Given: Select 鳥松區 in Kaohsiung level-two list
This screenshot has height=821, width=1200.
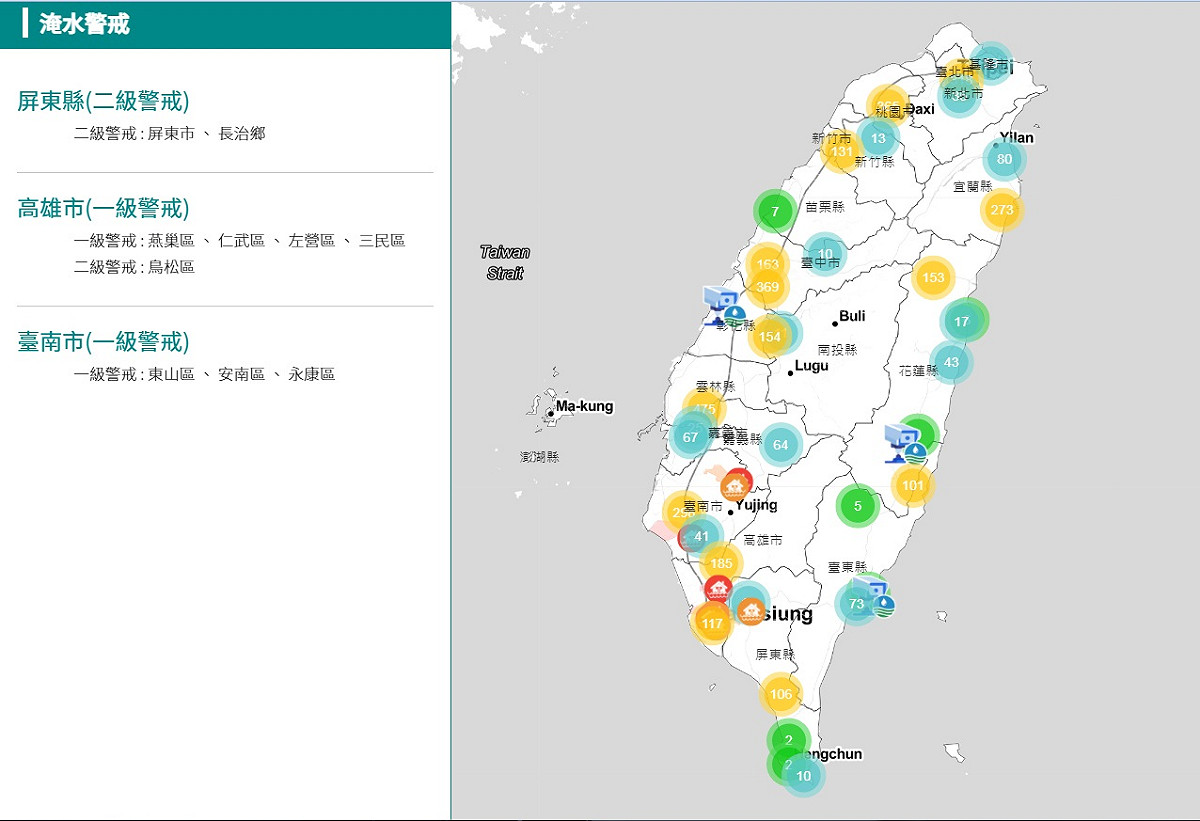Looking at the screenshot, I should [171, 267].
